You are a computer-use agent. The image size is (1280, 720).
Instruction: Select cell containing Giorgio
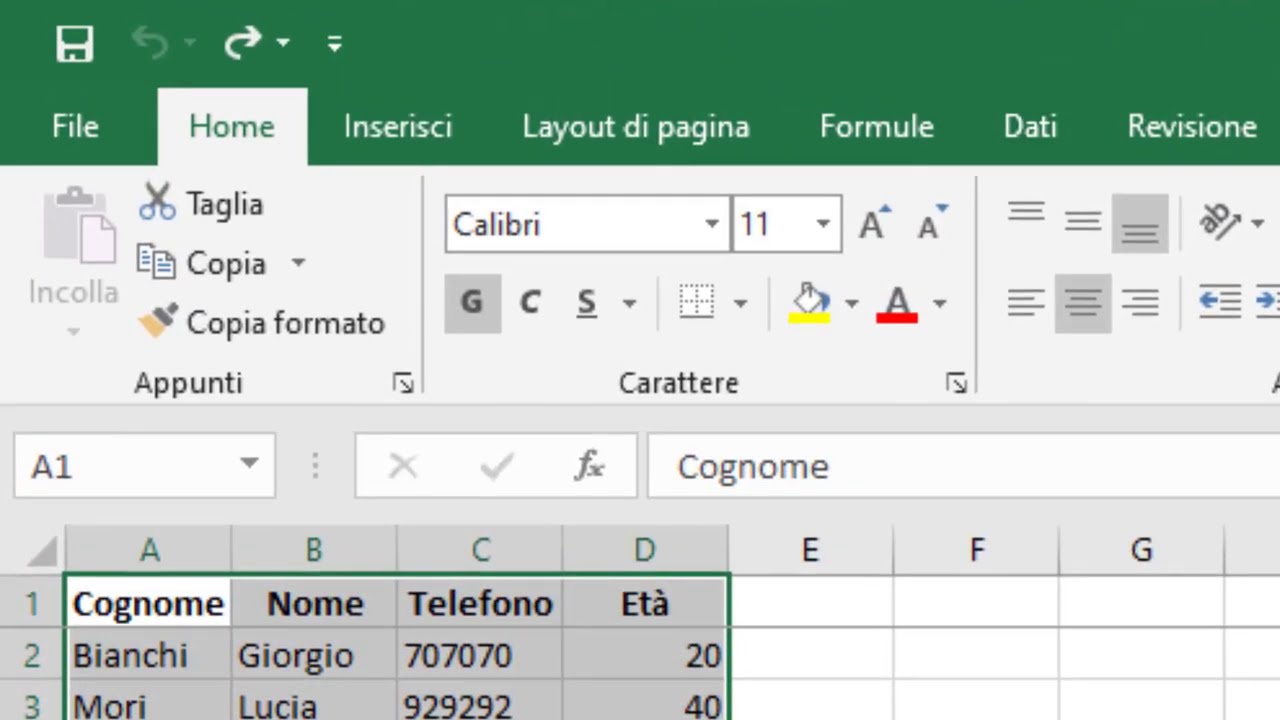tap(314, 655)
